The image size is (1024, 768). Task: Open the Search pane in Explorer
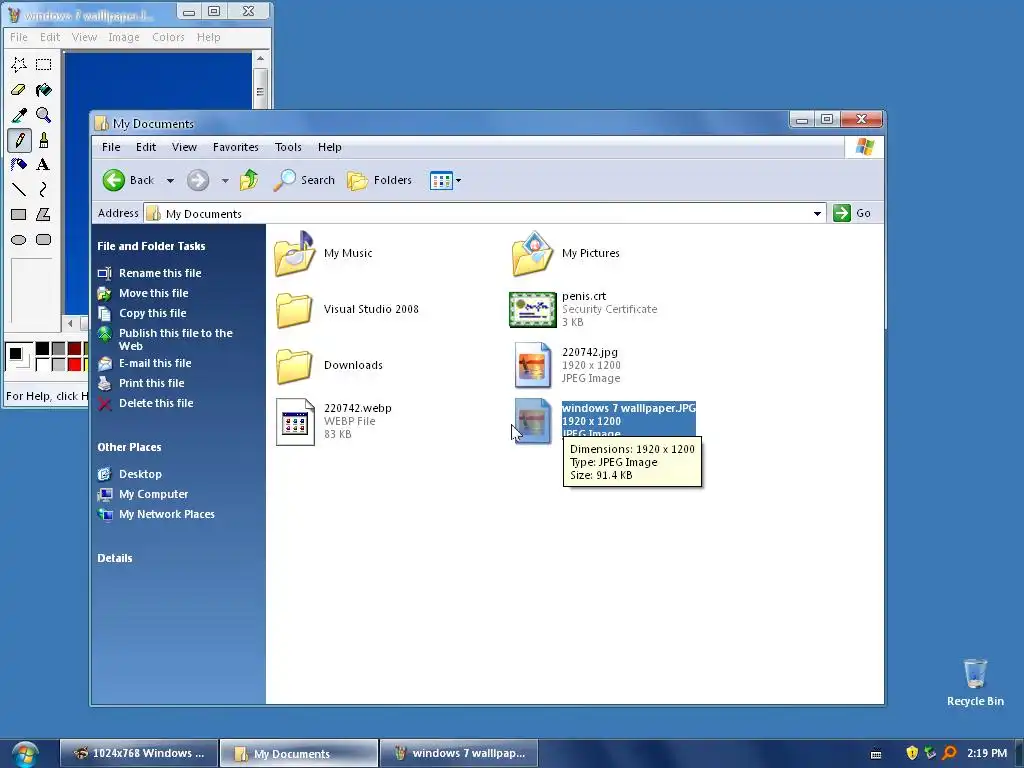[x=304, y=180]
